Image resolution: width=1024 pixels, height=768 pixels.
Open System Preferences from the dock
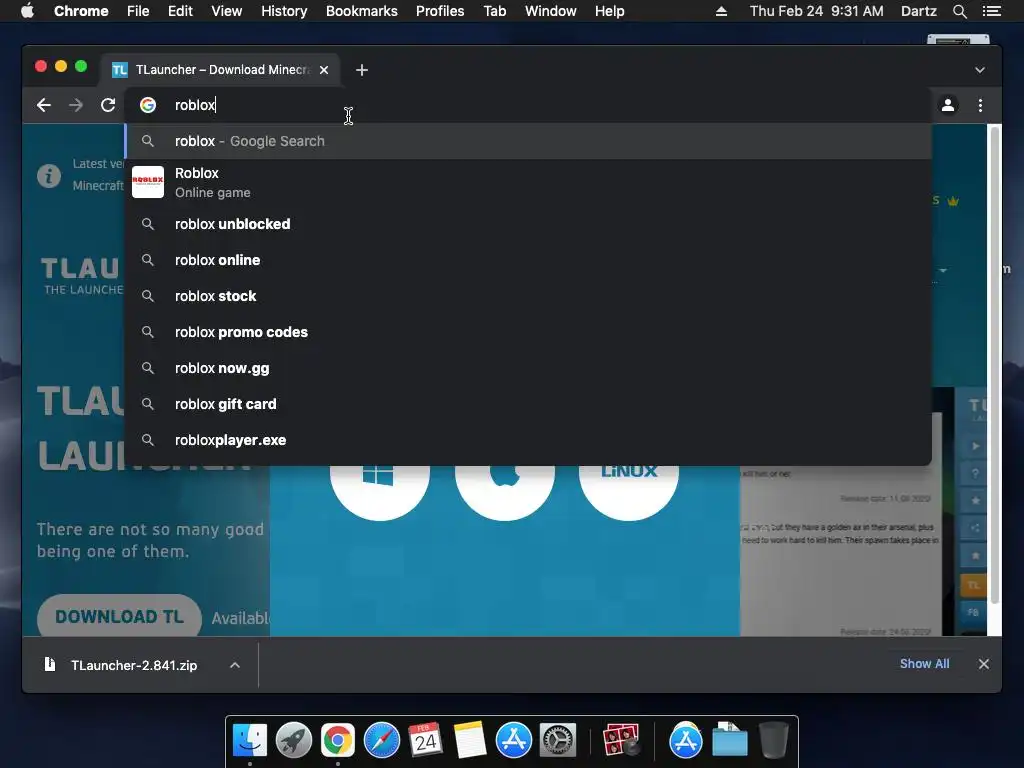[558, 741]
